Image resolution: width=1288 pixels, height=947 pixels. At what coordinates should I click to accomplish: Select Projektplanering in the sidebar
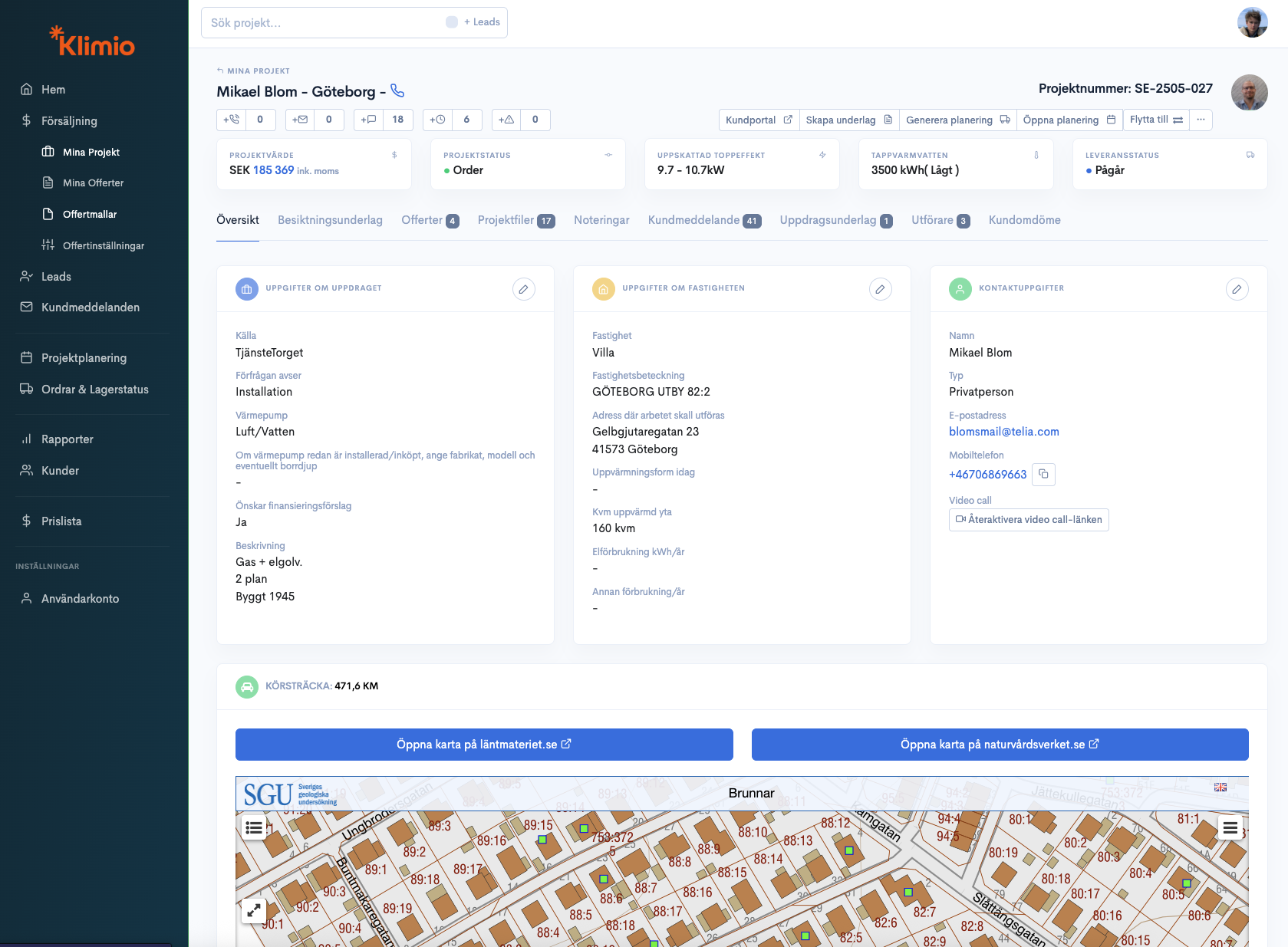[x=84, y=357]
